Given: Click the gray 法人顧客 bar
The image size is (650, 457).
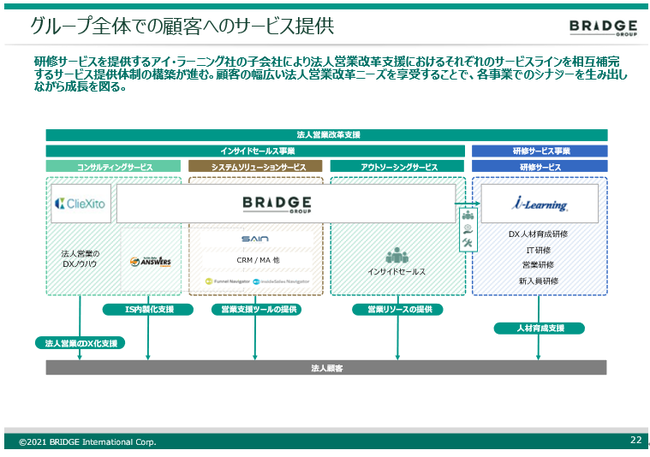Looking at the screenshot, I should 326,368.
